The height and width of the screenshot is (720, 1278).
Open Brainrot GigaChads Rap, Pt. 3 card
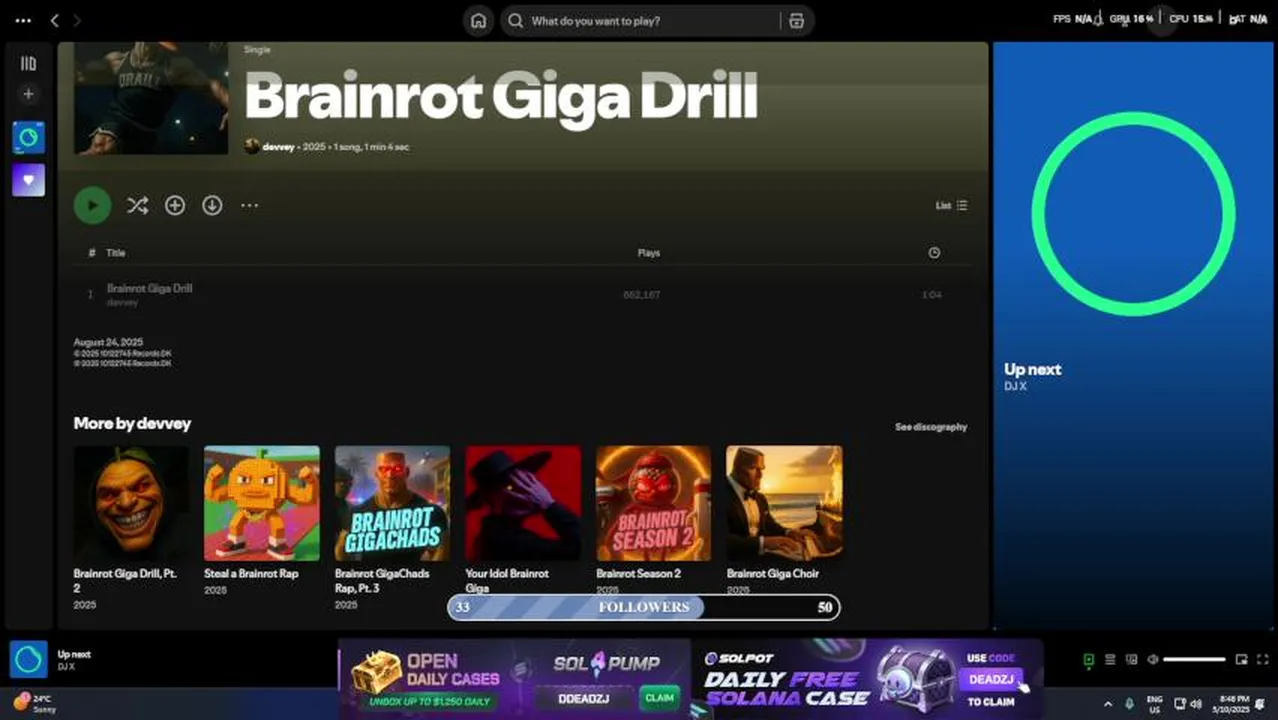(392, 527)
